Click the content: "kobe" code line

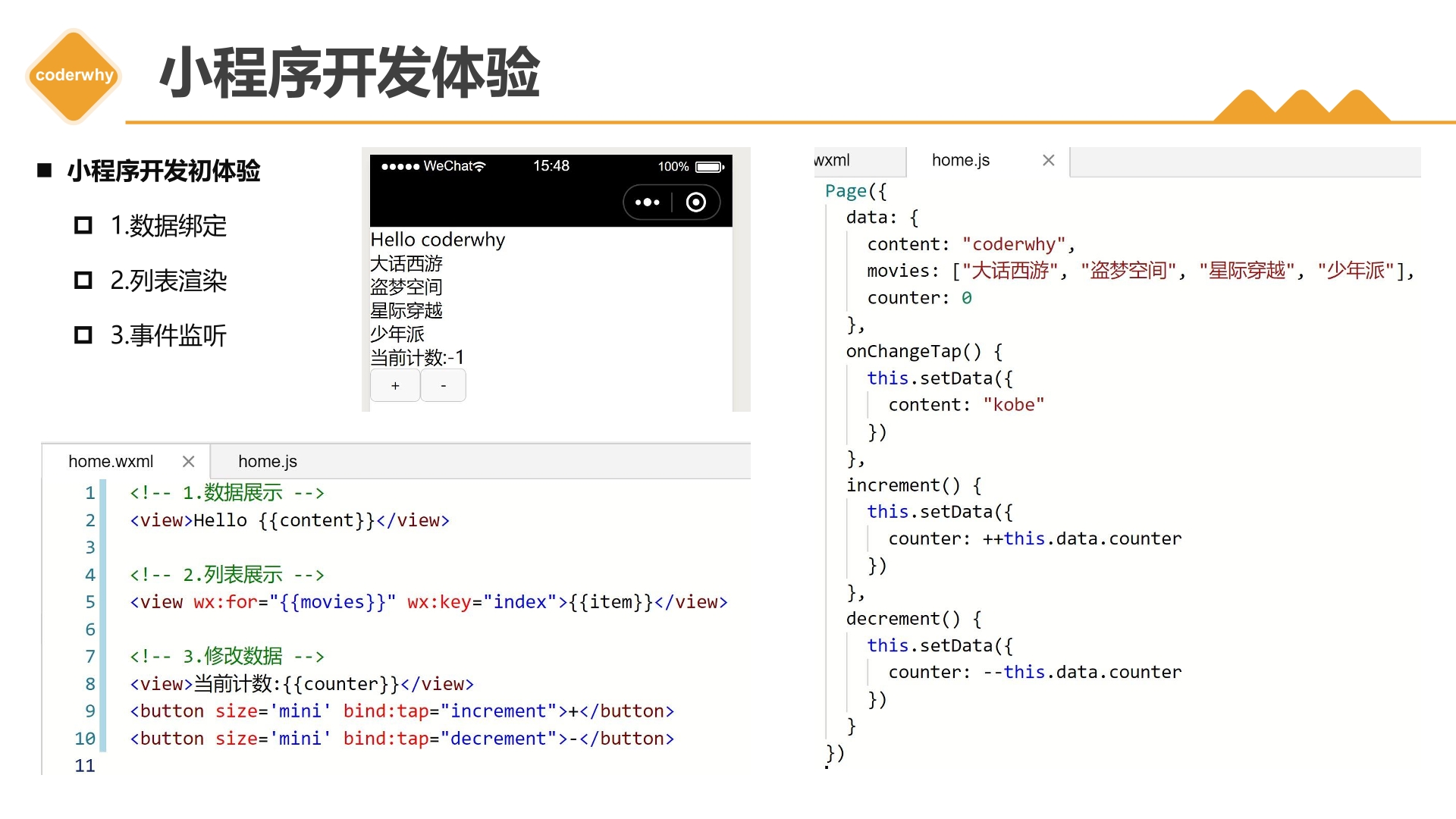click(x=967, y=405)
